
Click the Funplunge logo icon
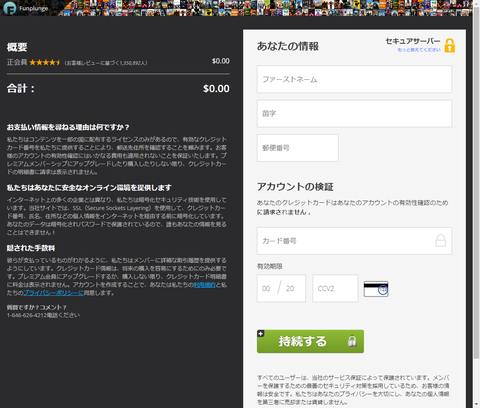coord(10,8)
